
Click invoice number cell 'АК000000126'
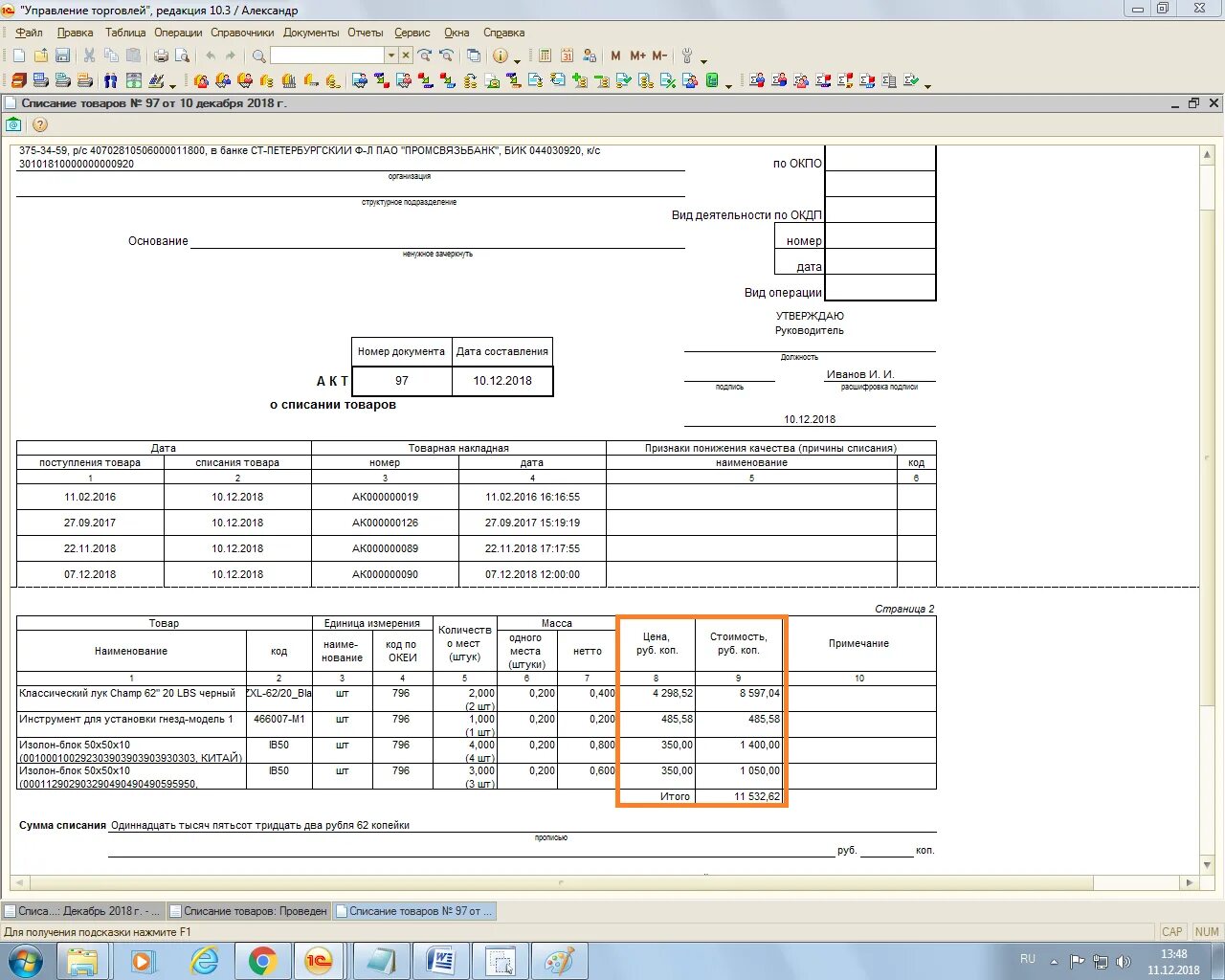pyautogui.click(x=385, y=523)
